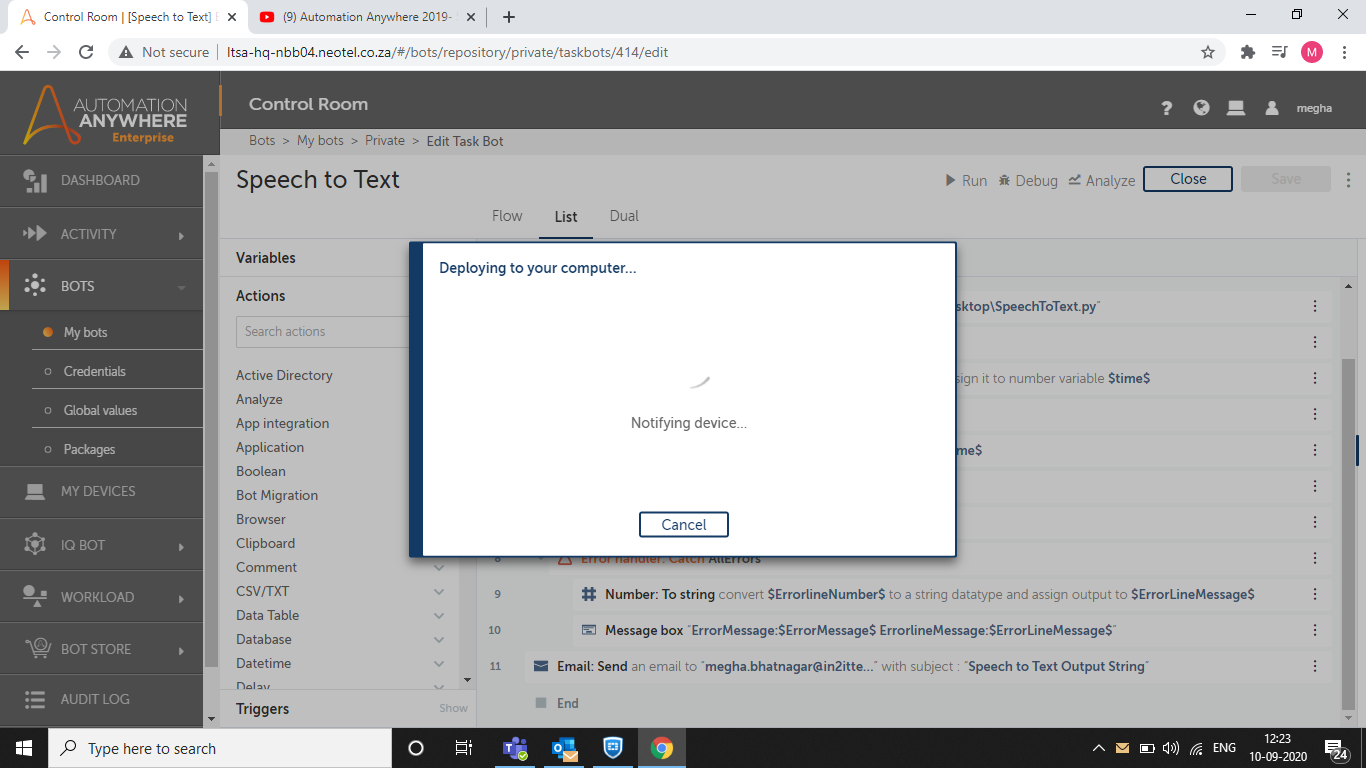Start Debug with the bug icon
The width and height of the screenshot is (1366, 768).
pos(1004,180)
